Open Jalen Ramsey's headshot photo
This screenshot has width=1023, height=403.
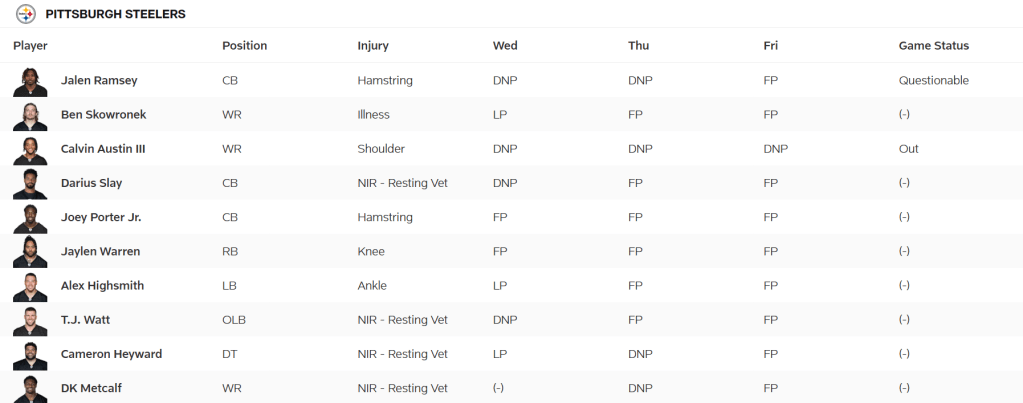click(30, 81)
